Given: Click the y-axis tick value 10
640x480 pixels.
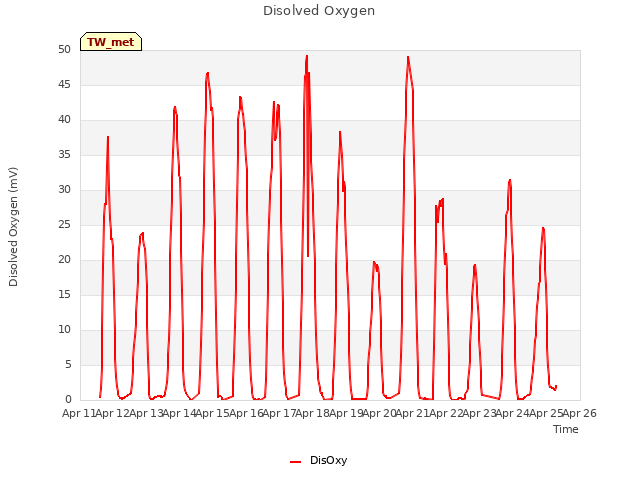Looking at the screenshot, I should point(64,330).
